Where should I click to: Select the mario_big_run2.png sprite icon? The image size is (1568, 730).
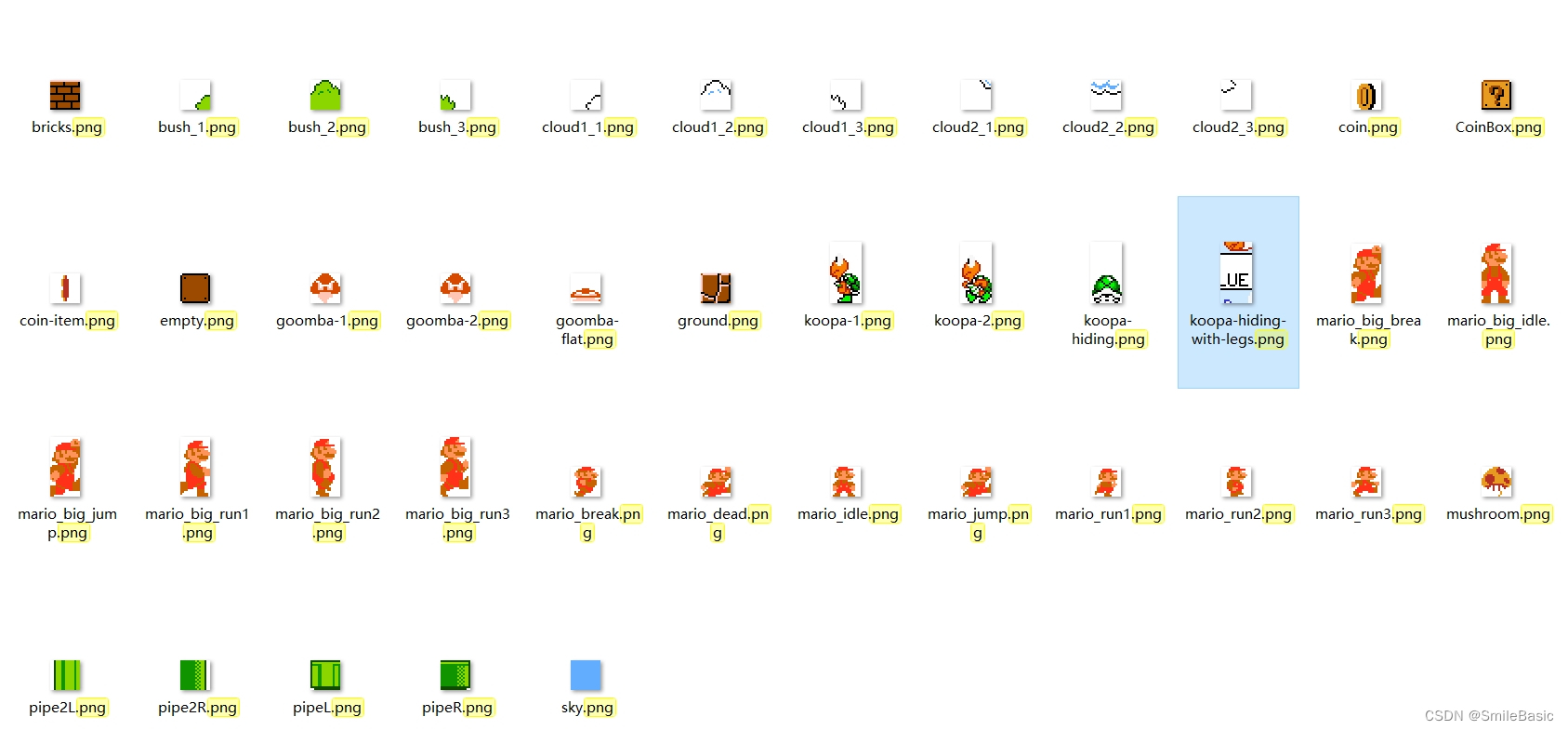click(x=325, y=467)
